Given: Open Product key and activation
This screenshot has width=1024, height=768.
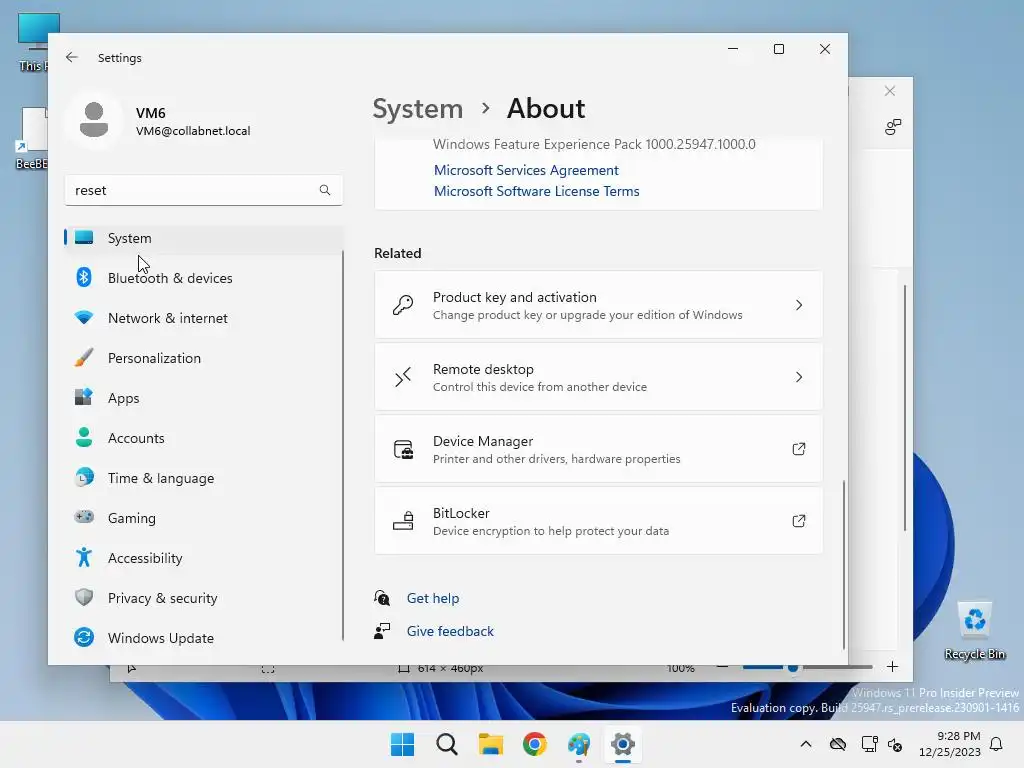Looking at the screenshot, I should tap(598, 305).
